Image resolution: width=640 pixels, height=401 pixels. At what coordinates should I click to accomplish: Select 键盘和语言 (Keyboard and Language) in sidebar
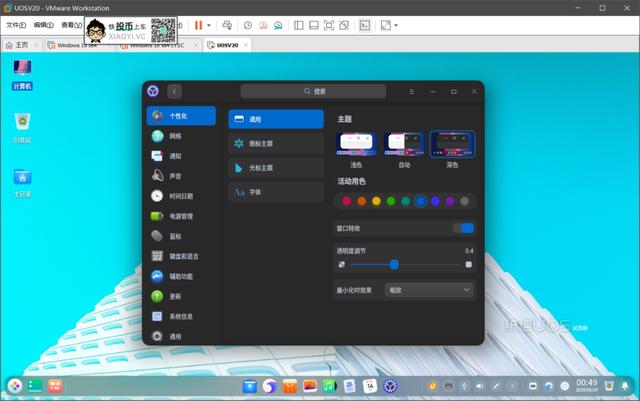click(180, 256)
